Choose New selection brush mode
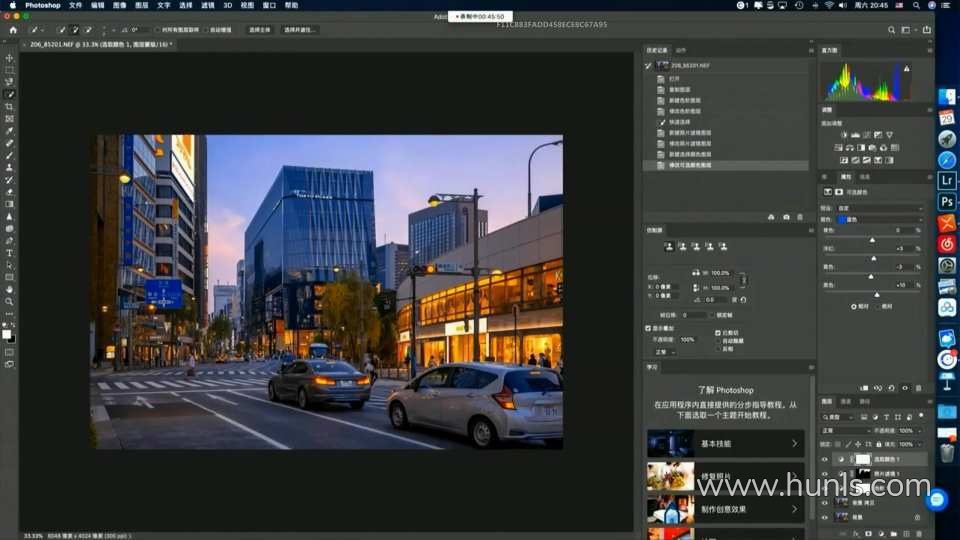 point(61,29)
